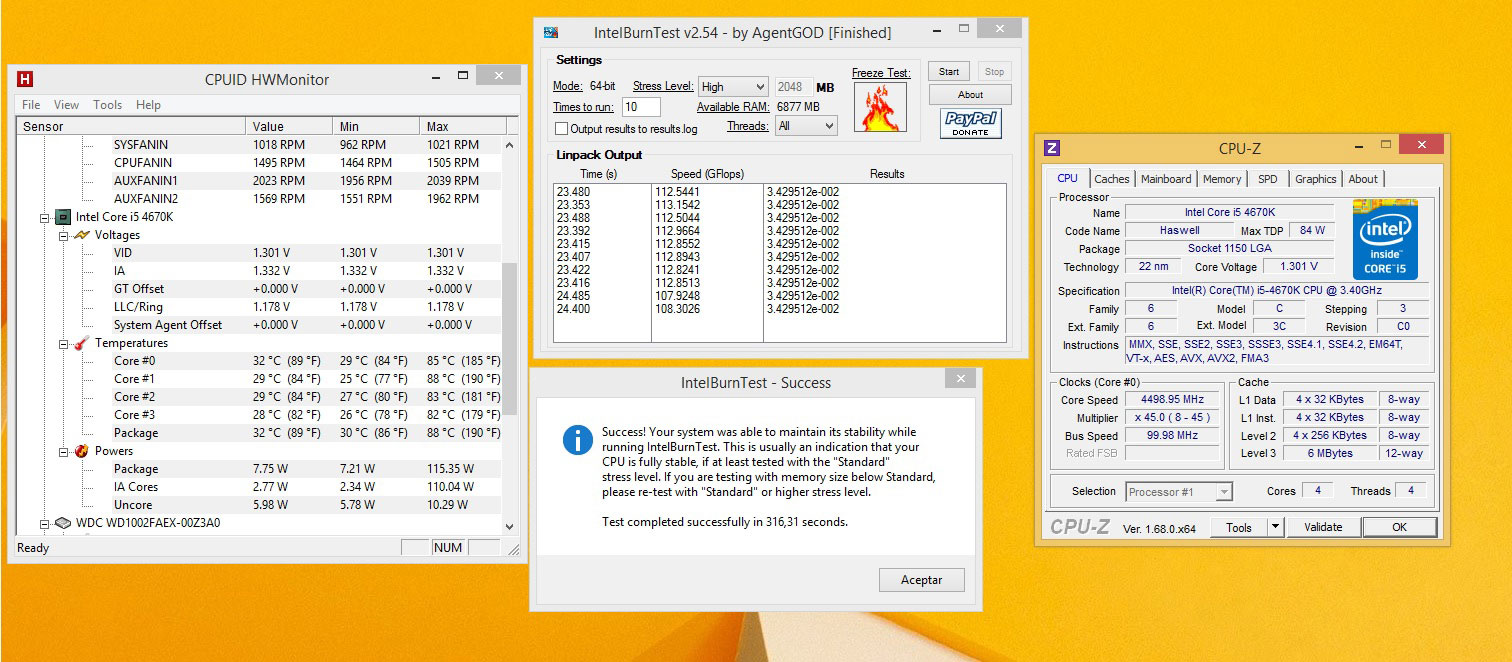1512x662 pixels.
Task: Click the Powers flame icon
Action: 81,451
